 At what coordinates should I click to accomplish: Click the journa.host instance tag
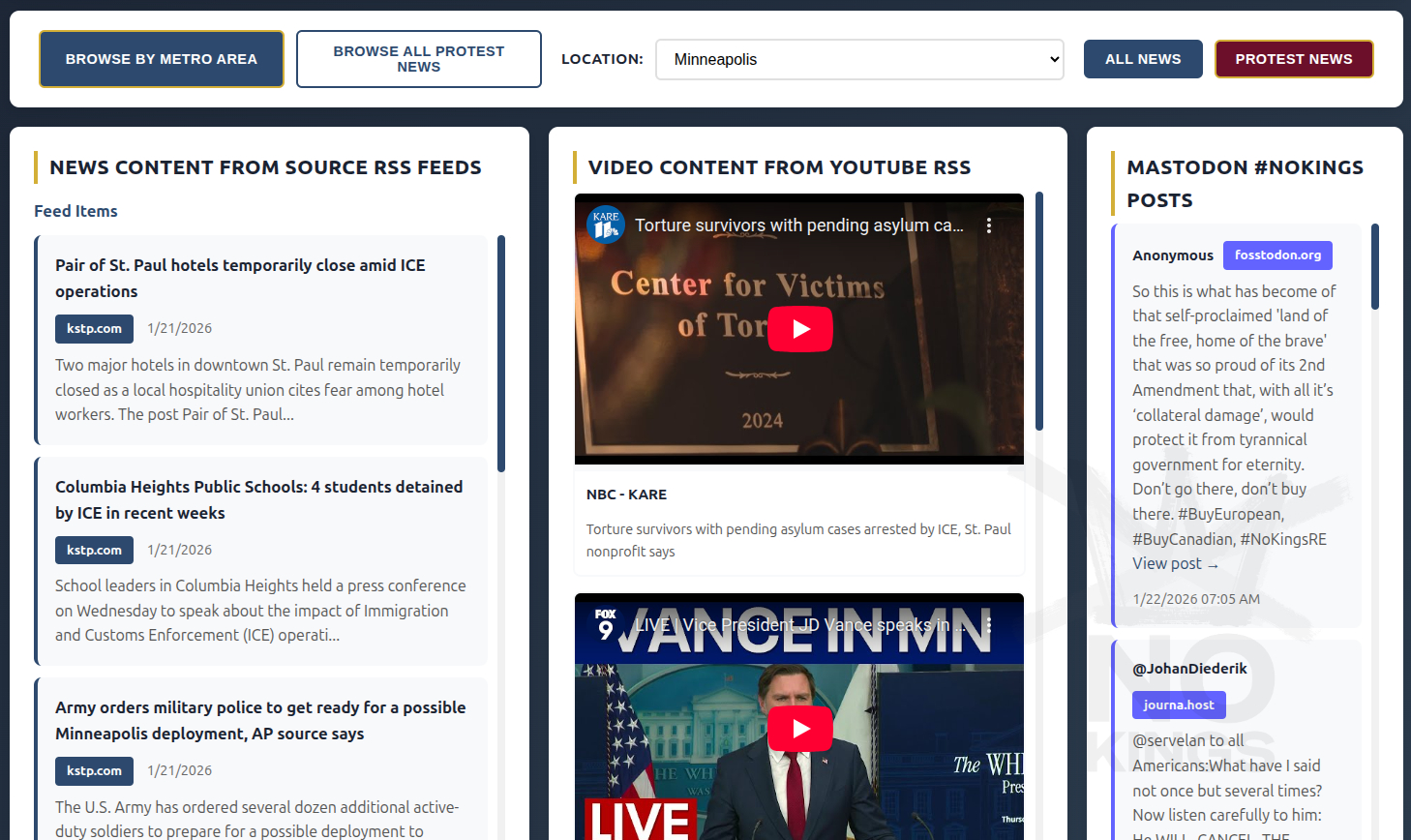tap(1178, 705)
